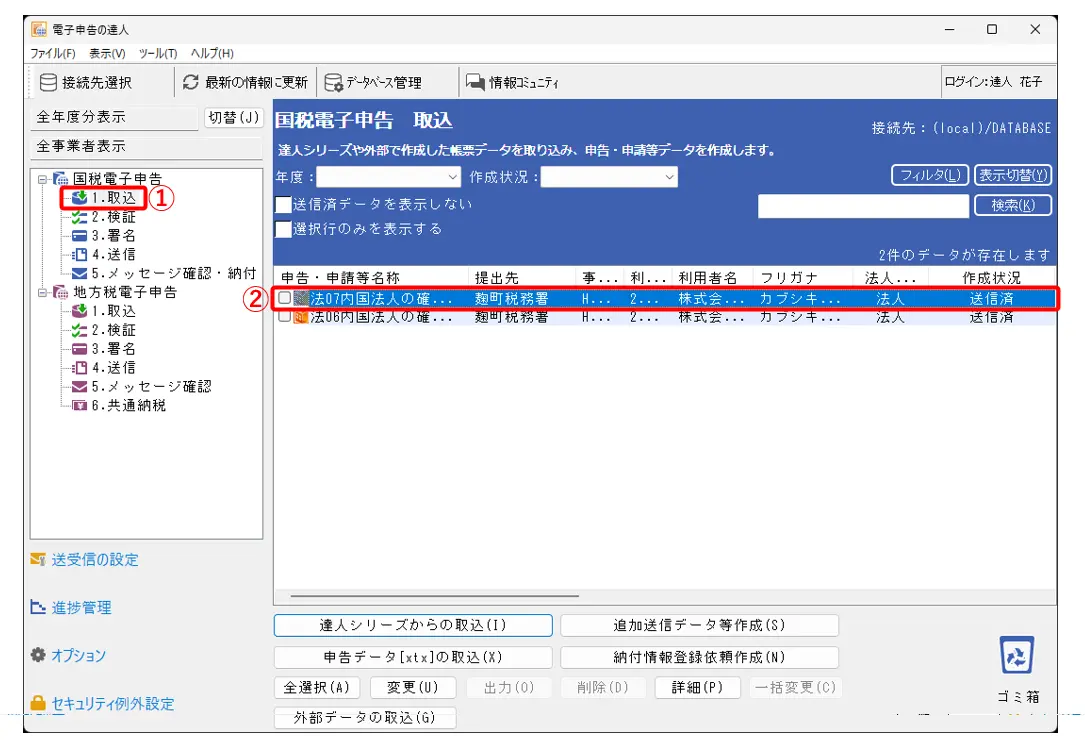This screenshot has width=1085, height=747.
Task: Open the ツール(T) menu
Action: (158, 53)
